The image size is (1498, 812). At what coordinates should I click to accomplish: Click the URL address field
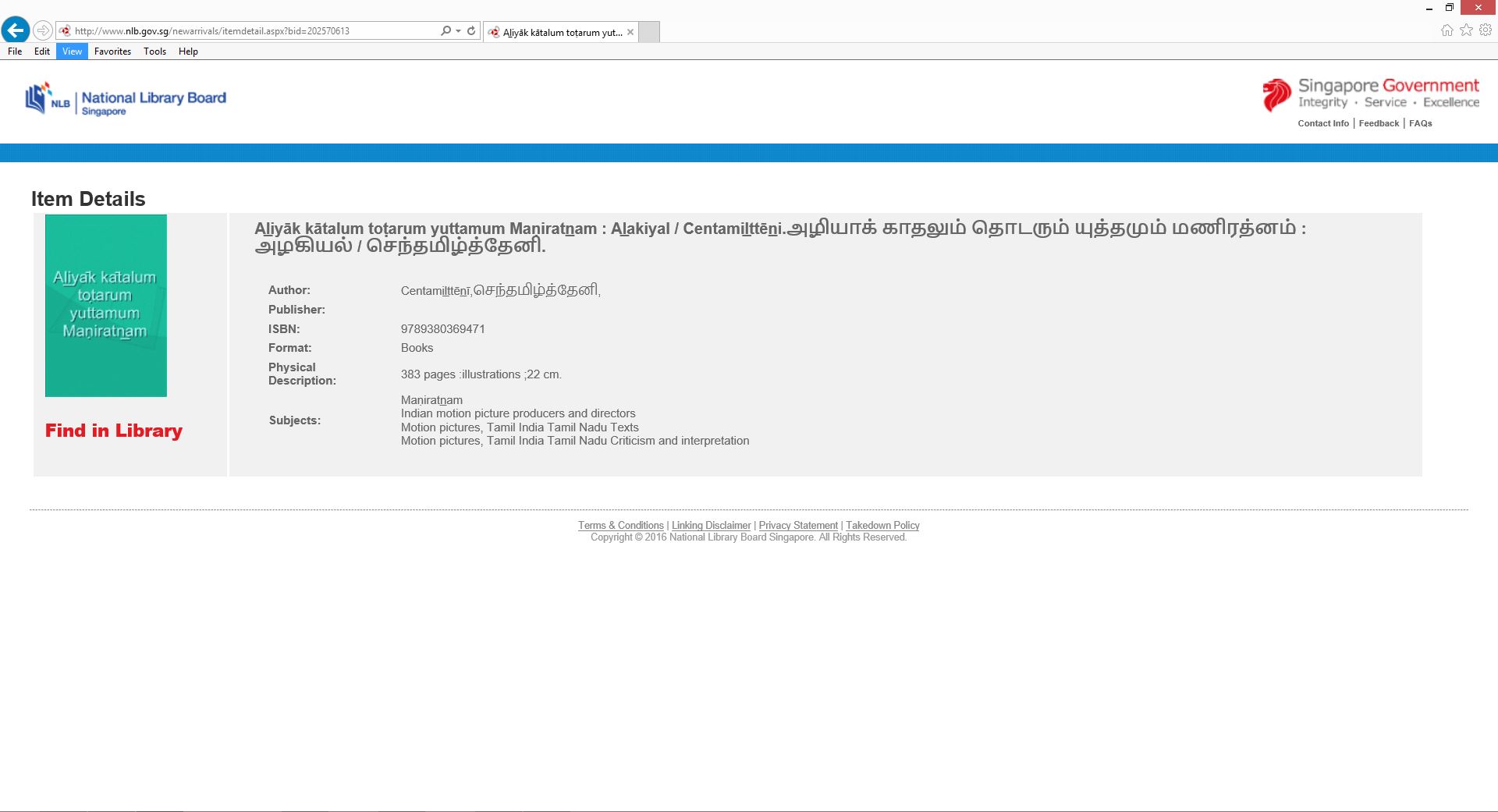pyautogui.click(x=250, y=31)
